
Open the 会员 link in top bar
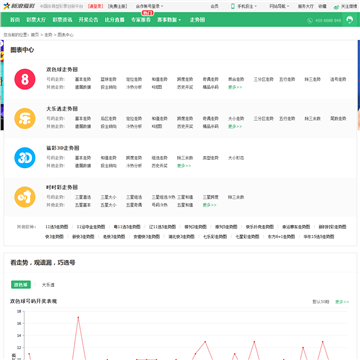(x=214, y=6)
